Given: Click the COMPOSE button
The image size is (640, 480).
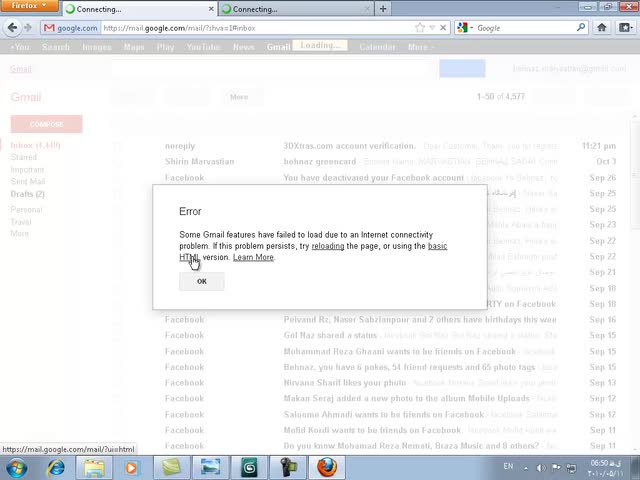Looking at the screenshot, I should click(47, 124).
